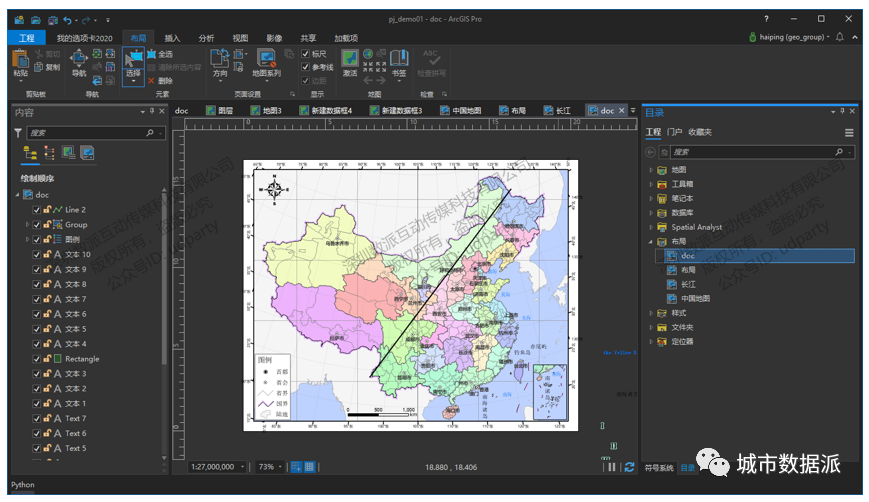The width and height of the screenshot is (869, 502).
Task: Uncheck visibility of Group element
Action: click(x=37, y=225)
